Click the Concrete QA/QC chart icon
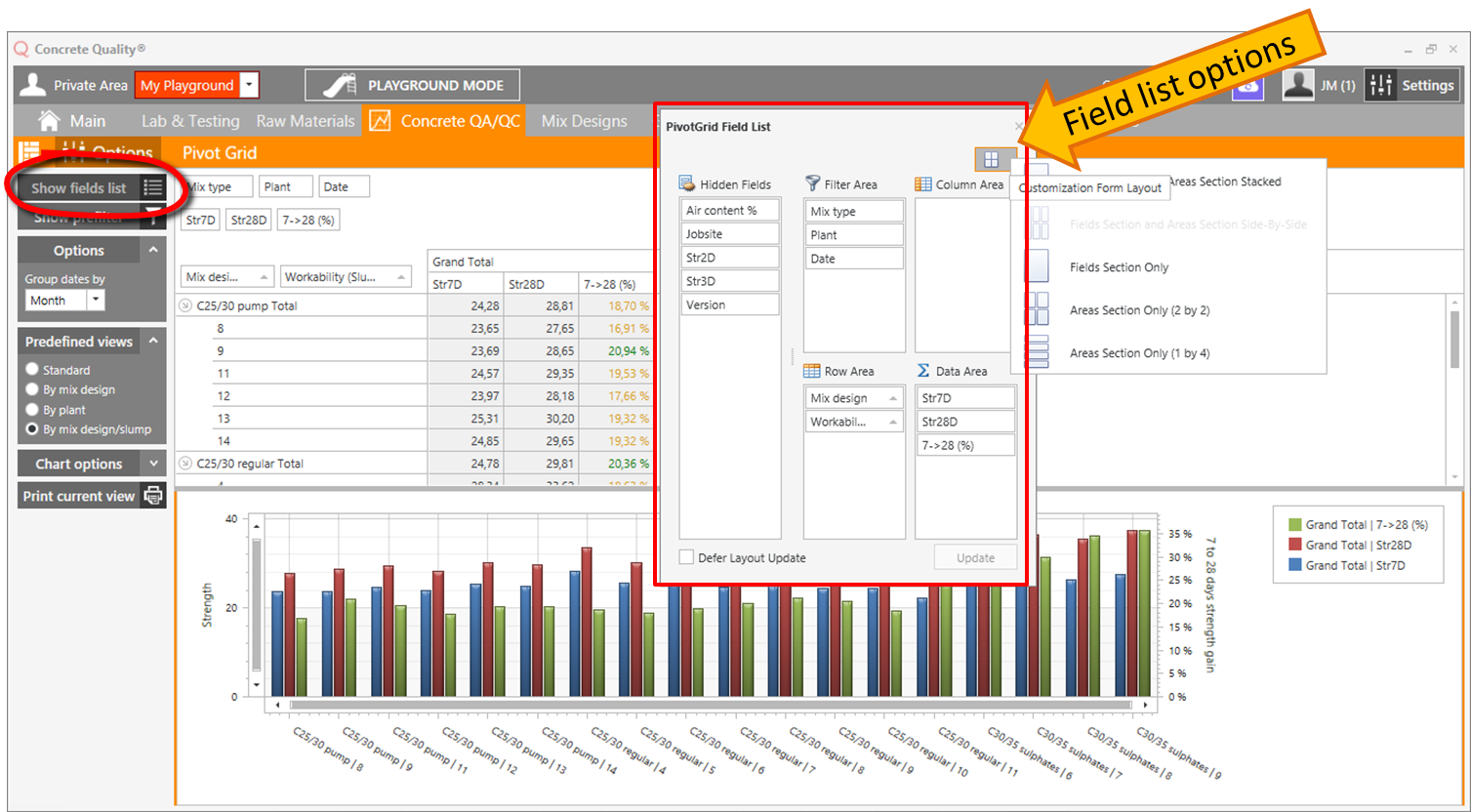Image resolution: width=1471 pixels, height=812 pixels. [380, 121]
